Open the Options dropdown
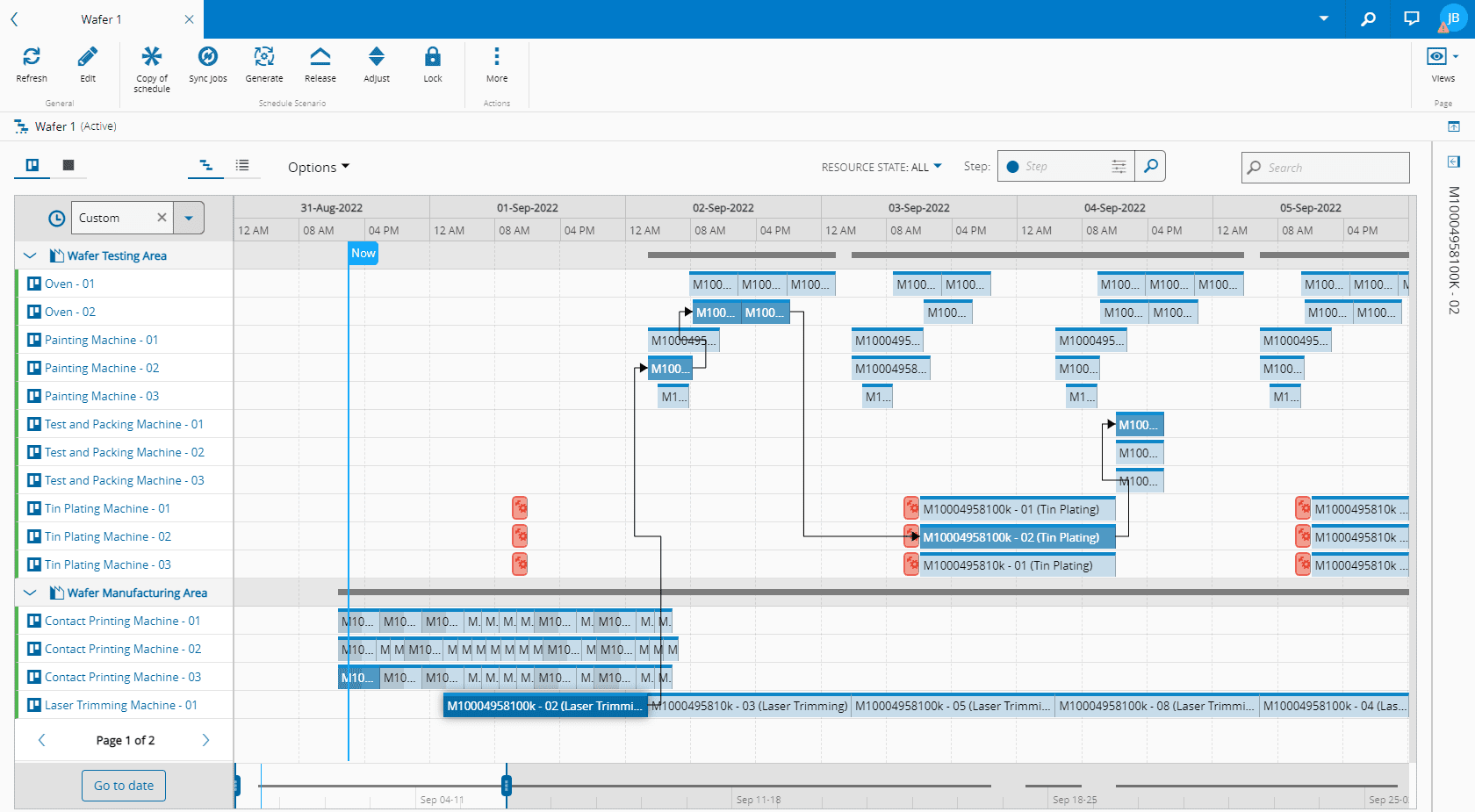Image resolution: width=1475 pixels, height=812 pixels. (x=318, y=167)
